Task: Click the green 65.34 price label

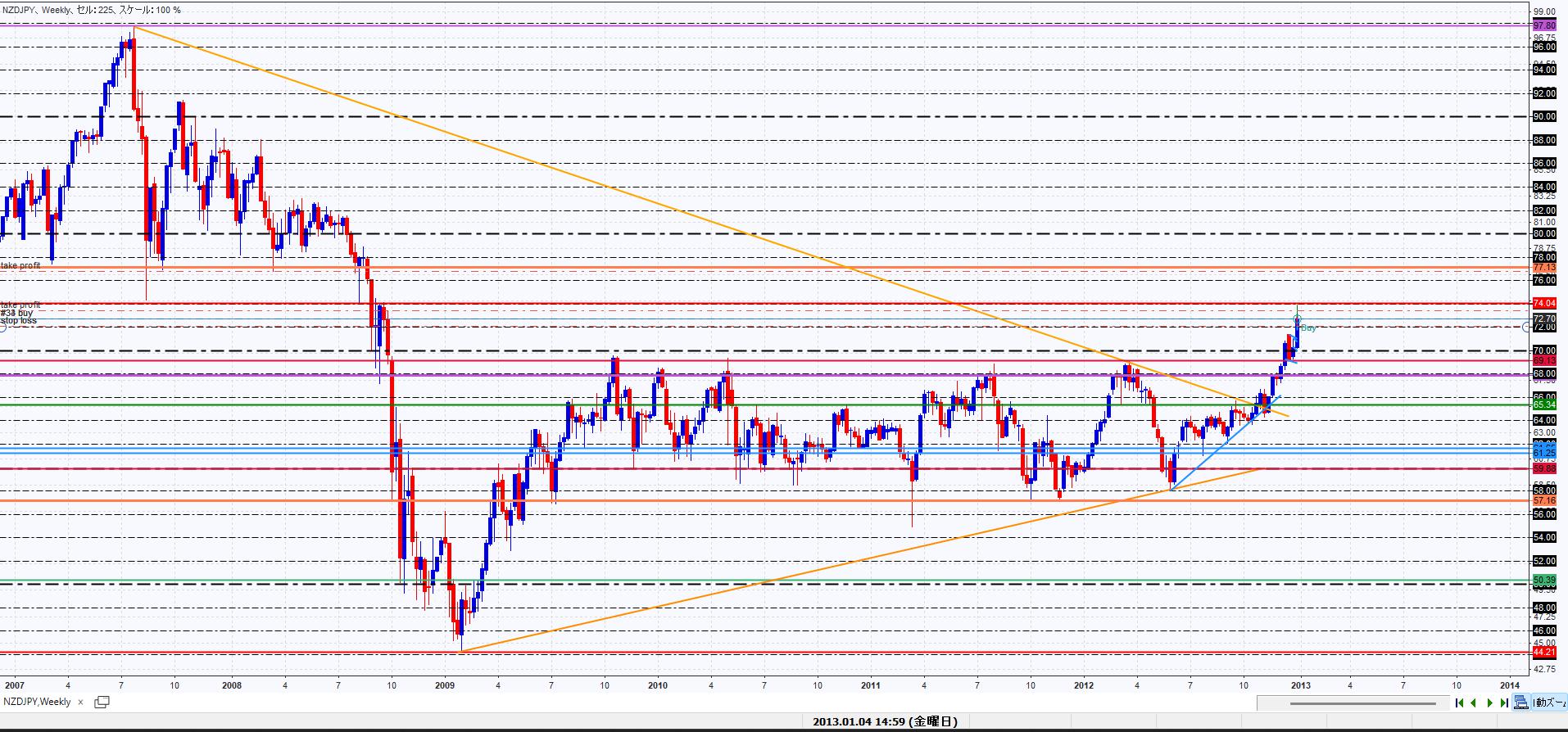Action: tap(1543, 404)
